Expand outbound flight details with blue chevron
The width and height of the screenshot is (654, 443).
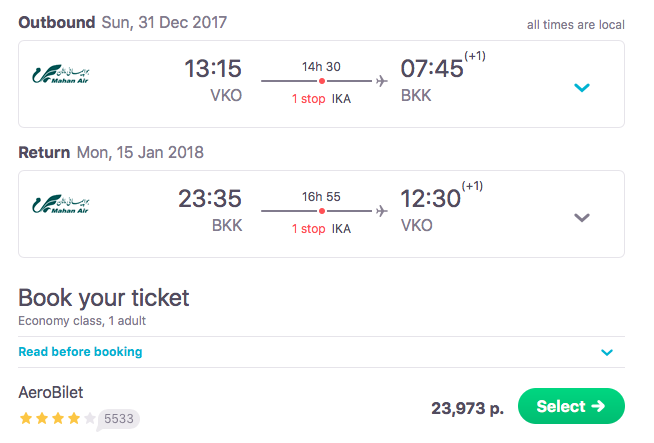pos(582,88)
